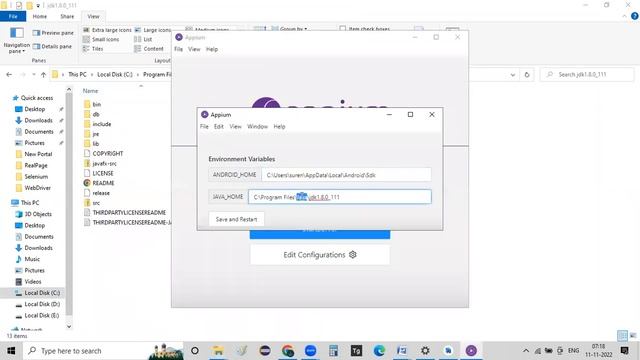The height and width of the screenshot is (360, 640).
Task: Select This PC in navigation tree
Action: (25, 203)
